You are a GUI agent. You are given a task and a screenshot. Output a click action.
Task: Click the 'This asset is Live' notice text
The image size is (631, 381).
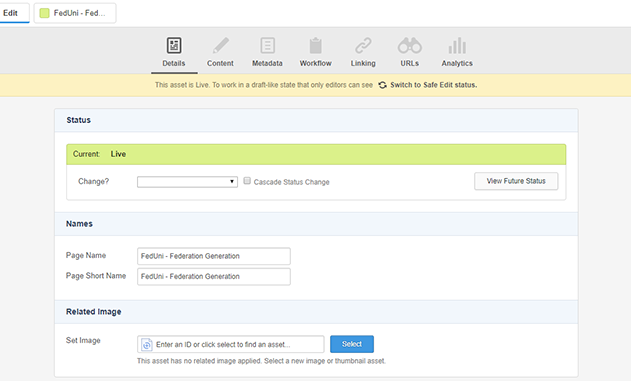(x=264, y=85)
